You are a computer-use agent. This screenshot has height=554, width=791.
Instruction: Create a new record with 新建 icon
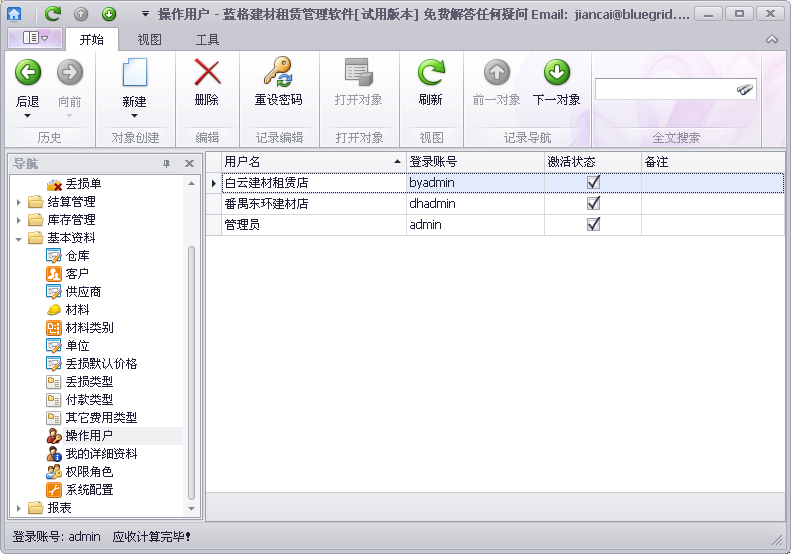(135, 73)
